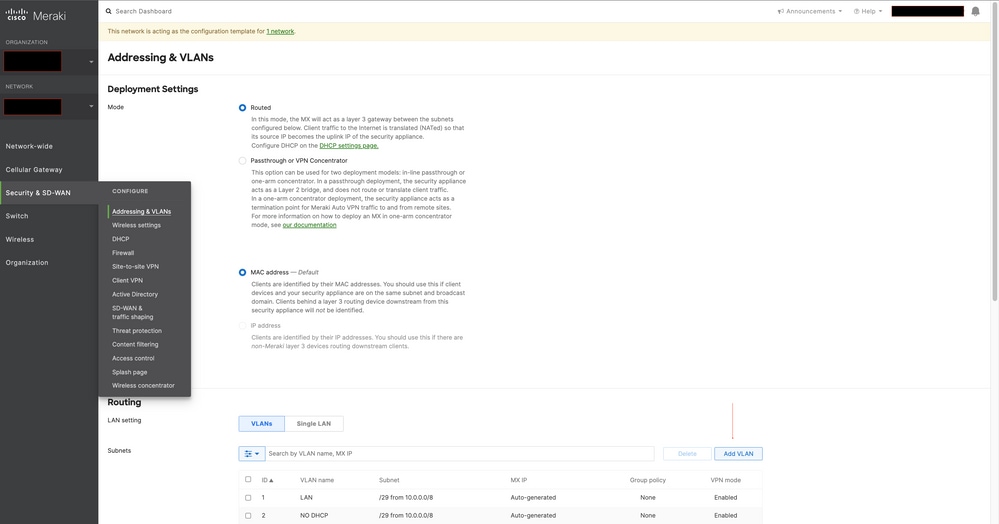Check the LAN VLAN row checkbox
The height and width of the screenshot is (524, 999).
point(248,498)
